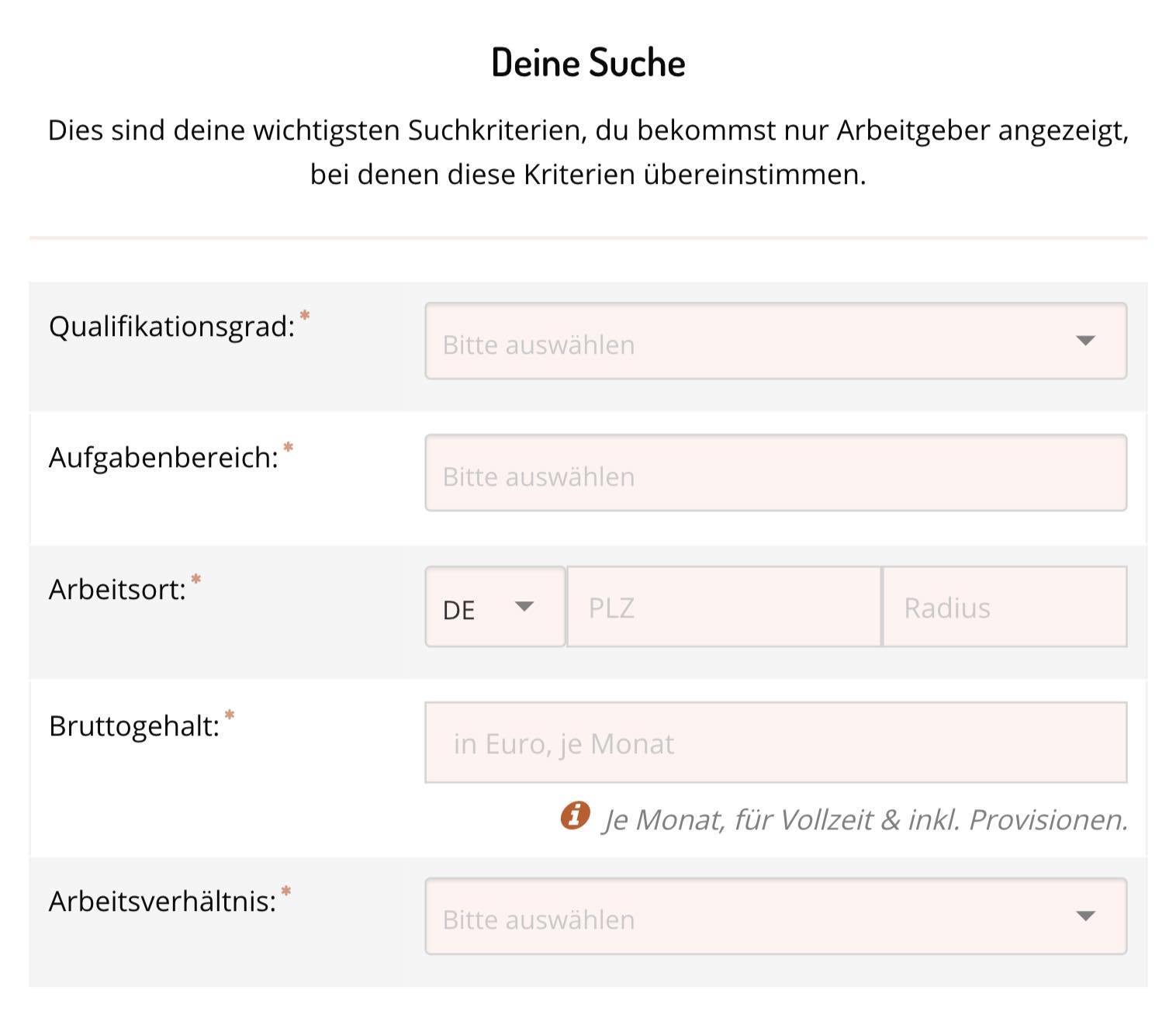The image size is (1176, 1018).
Task: Click the arrow icon in Qualifikationsgrad dropdown
Action: click(1085, 341)
